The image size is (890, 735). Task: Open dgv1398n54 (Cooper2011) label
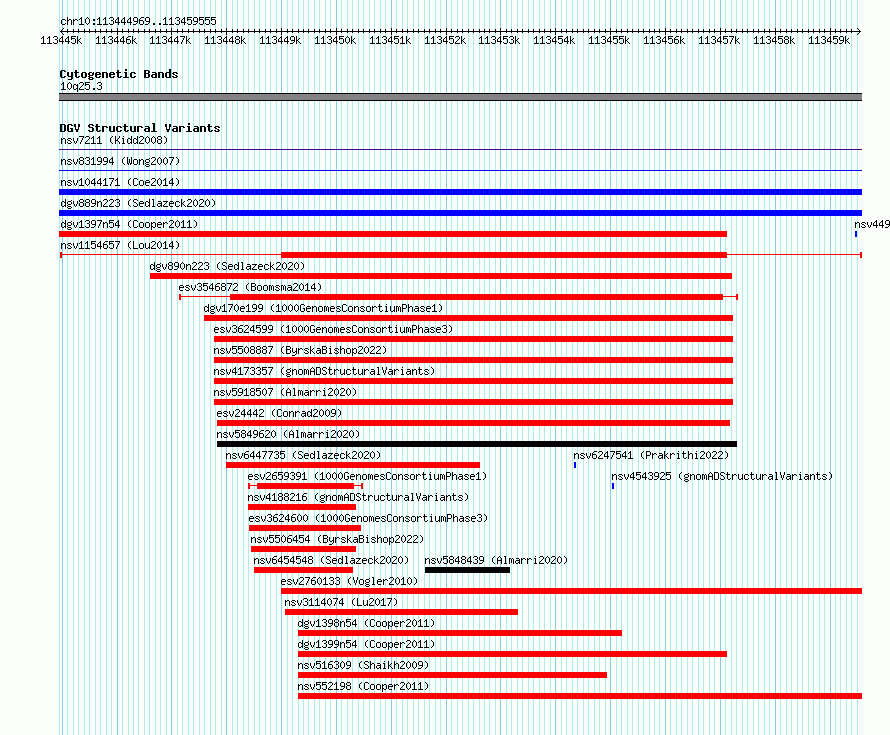pyautogui.click(x=366, y=623)
